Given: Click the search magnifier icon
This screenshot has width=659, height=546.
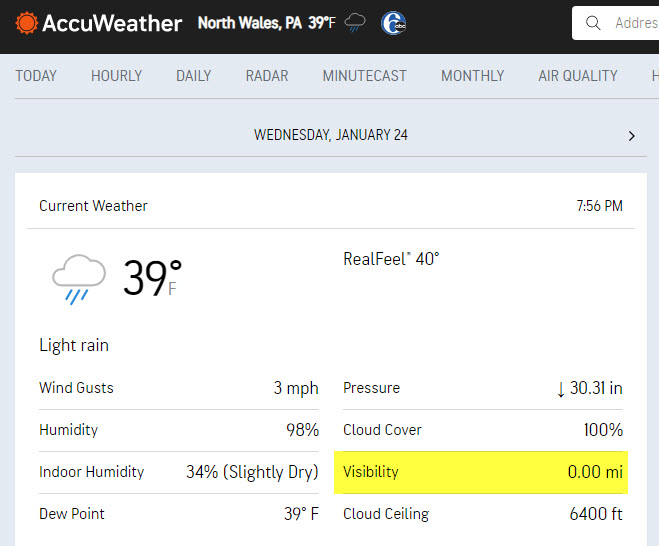Looking at the screenshot, I should point(593,23).
